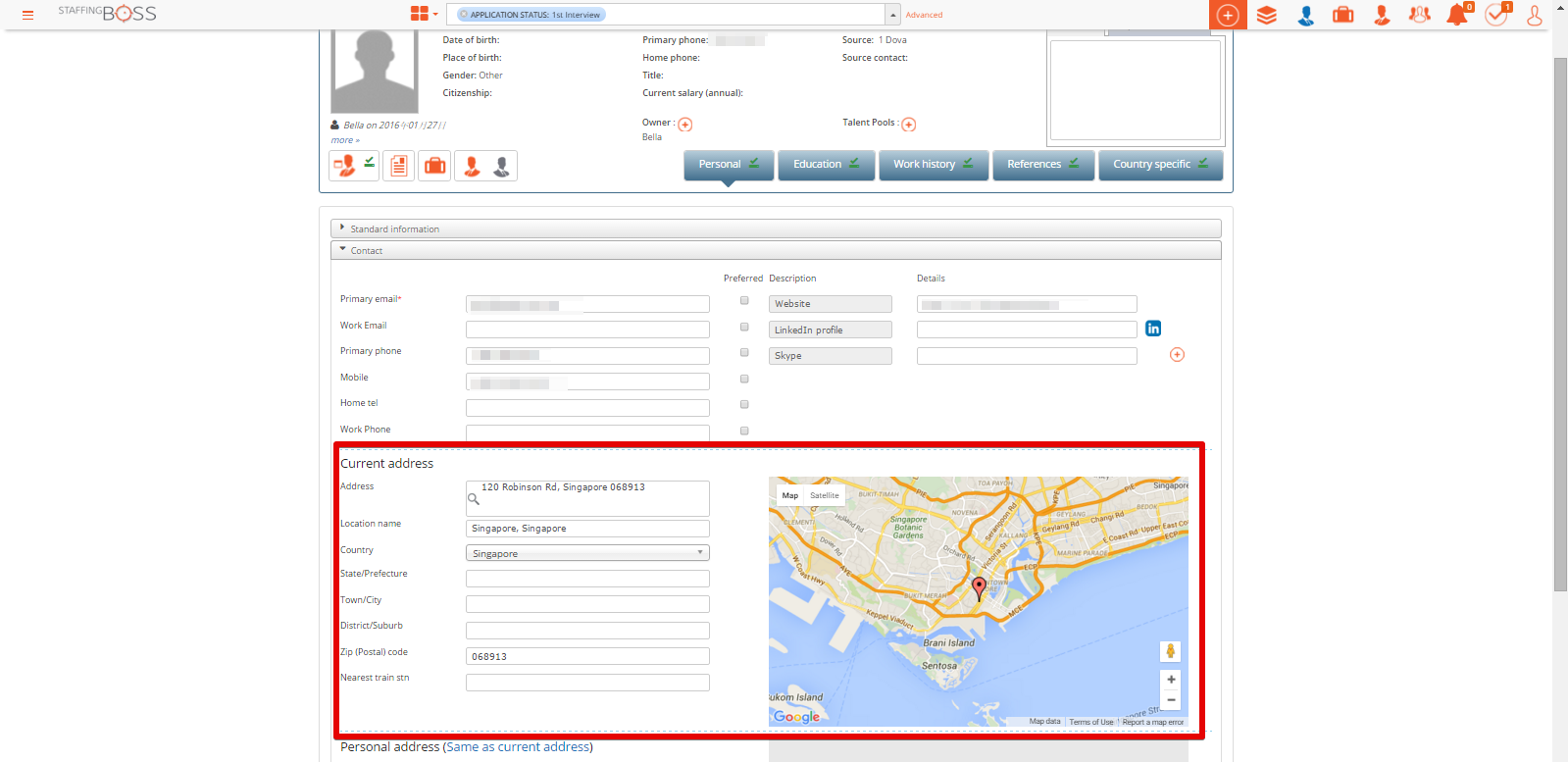Tick the Preferred box for Work Email
The width and height of the screenshot is (1568, 762).
[744, 328]
